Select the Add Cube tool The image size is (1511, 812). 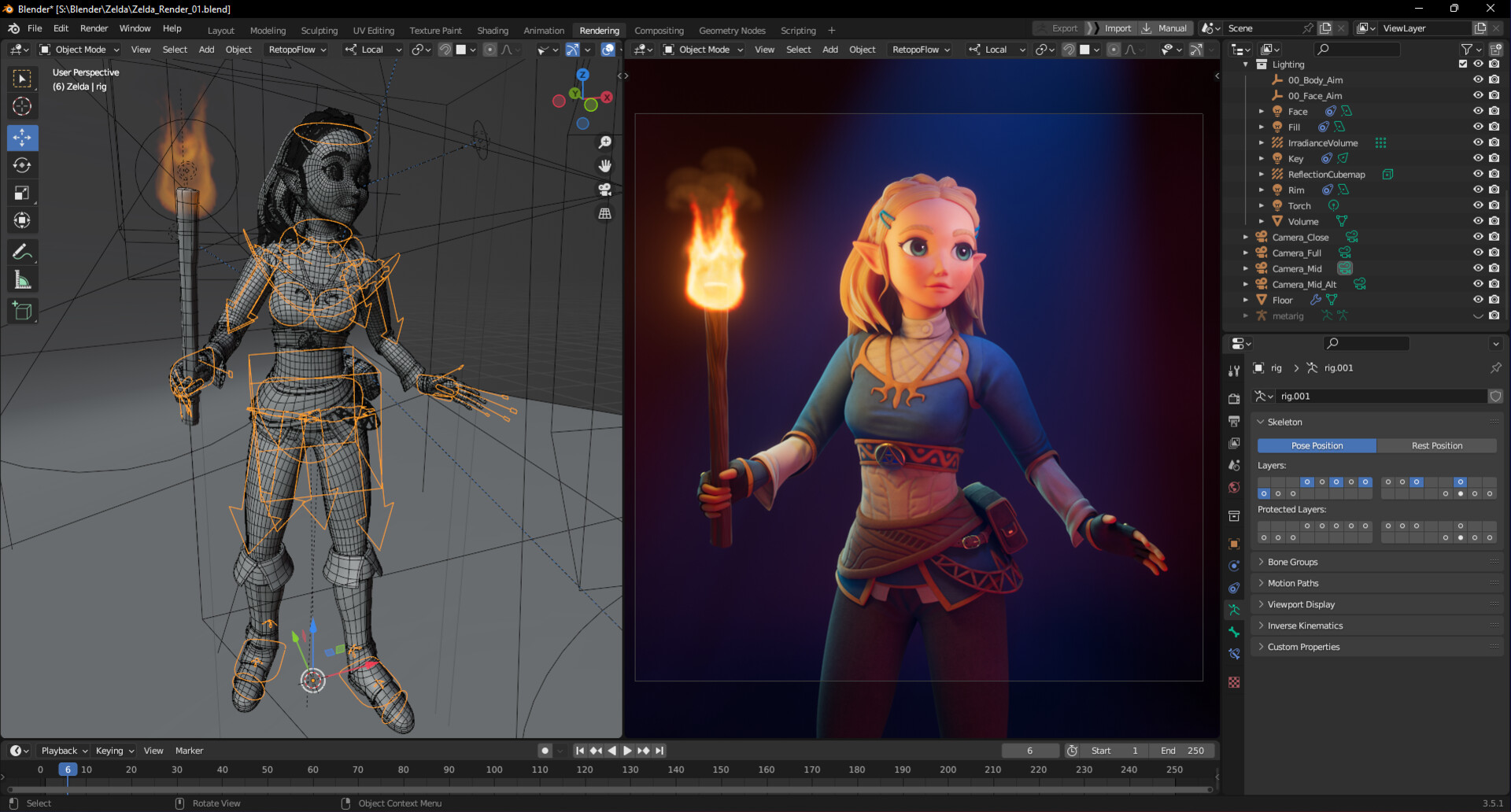(x=22, y=310)
